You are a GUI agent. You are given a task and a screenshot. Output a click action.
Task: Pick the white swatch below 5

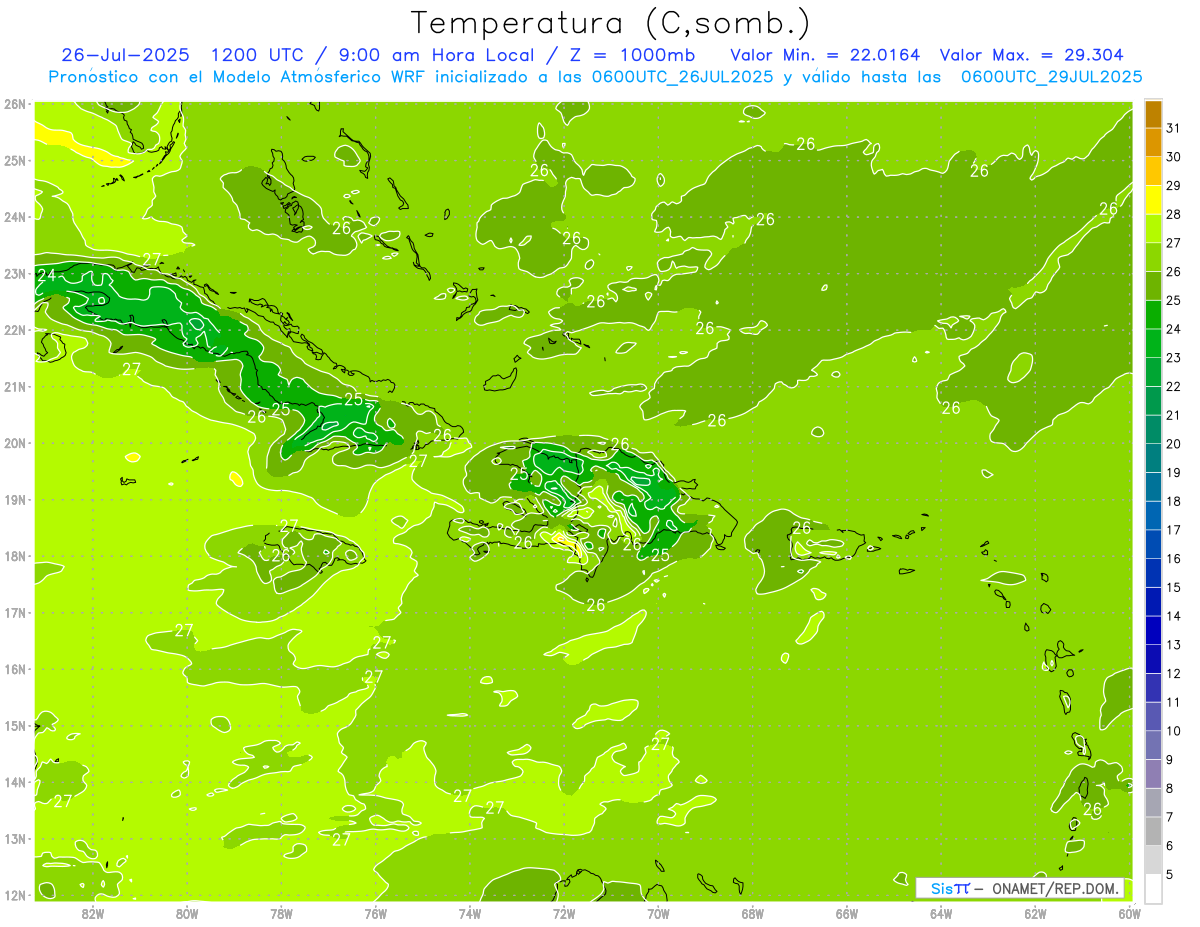click(x=1153, y=888)
